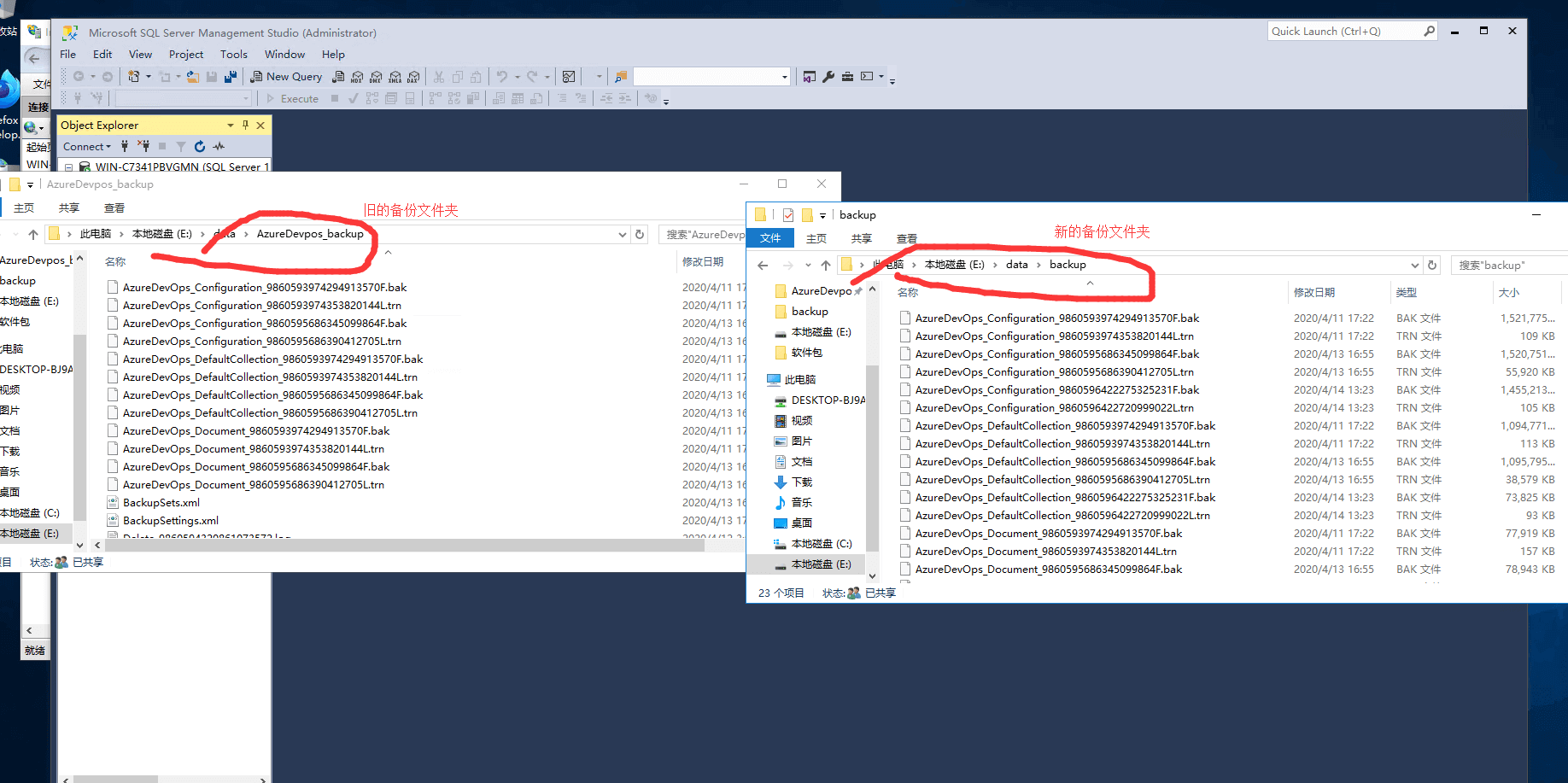Open Activity Monitor from Object Explorer toolbar
Viewport: 1568px width, 783px height.
click(219, 147)
